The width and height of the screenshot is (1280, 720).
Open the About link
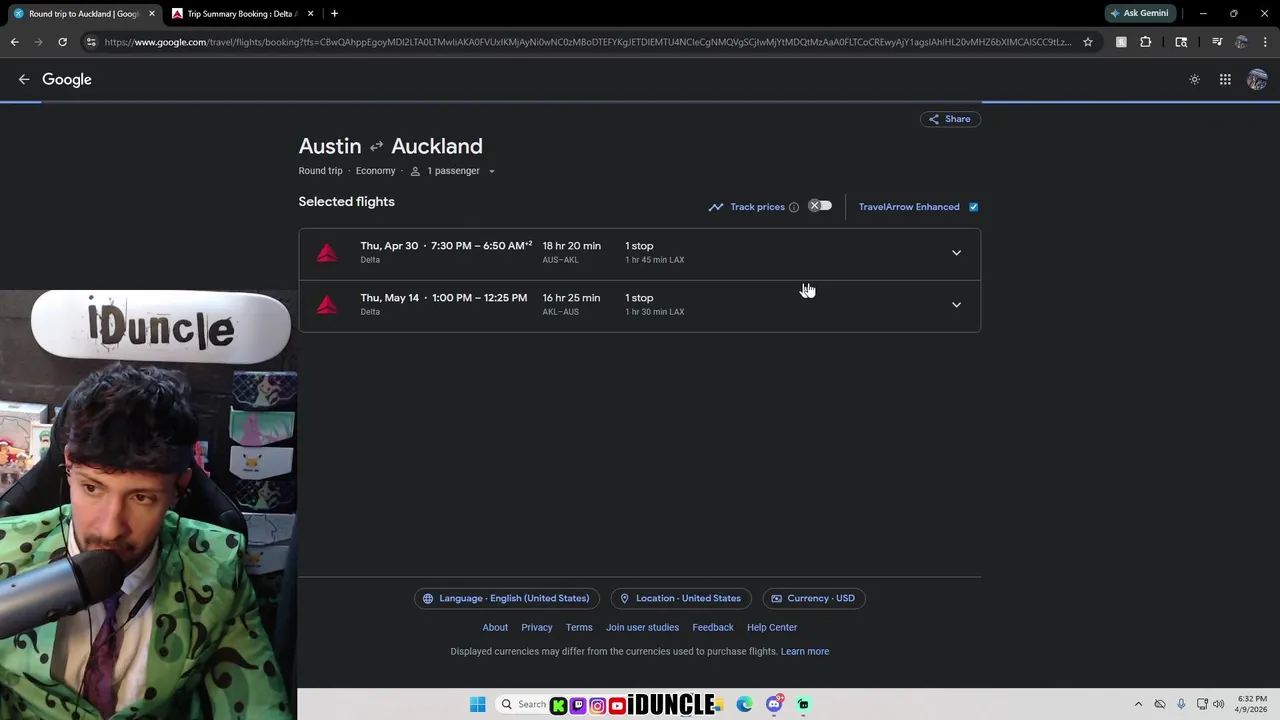pos(495,627)
